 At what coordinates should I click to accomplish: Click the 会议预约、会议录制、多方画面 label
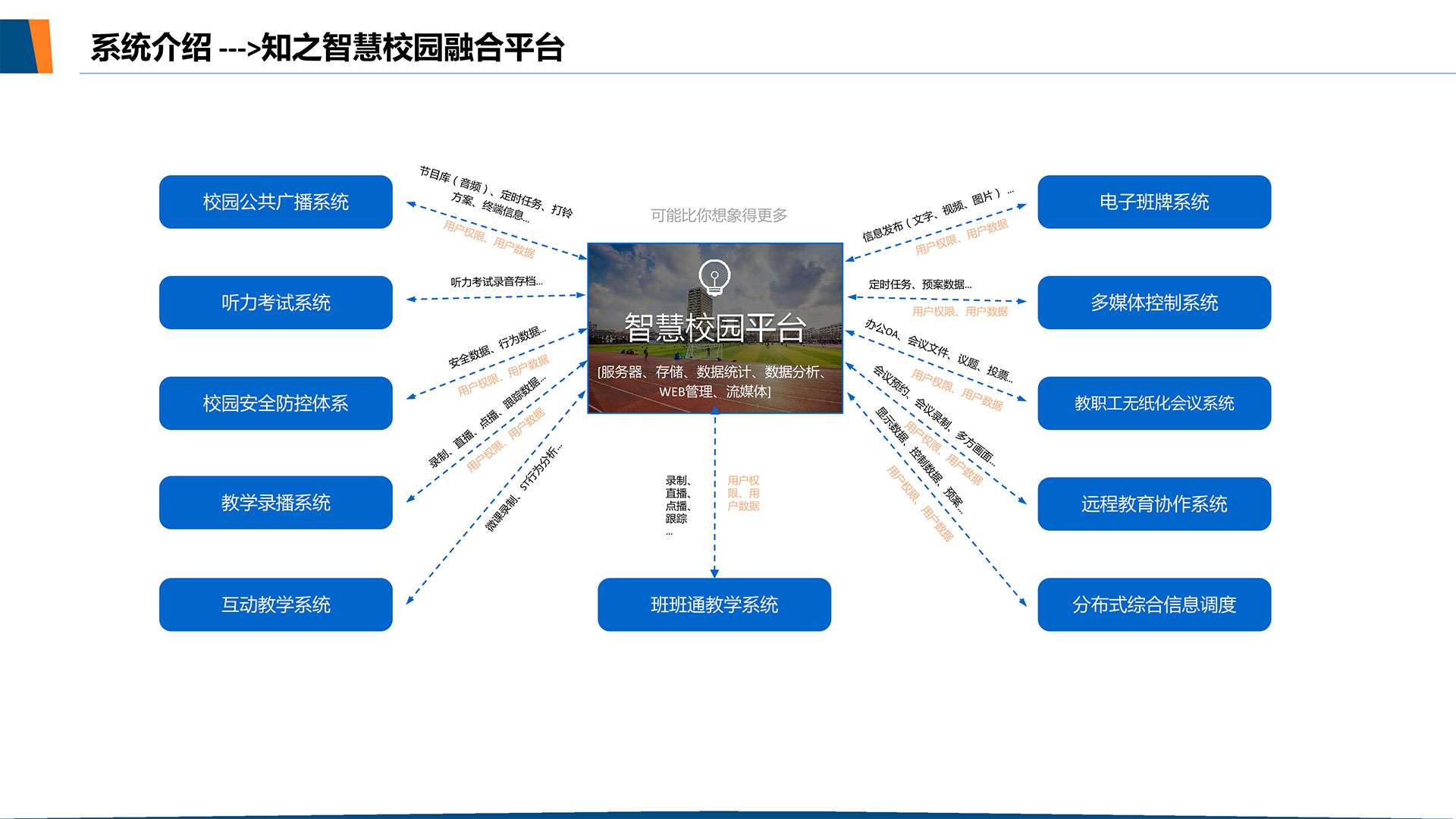tap(934, 415)
